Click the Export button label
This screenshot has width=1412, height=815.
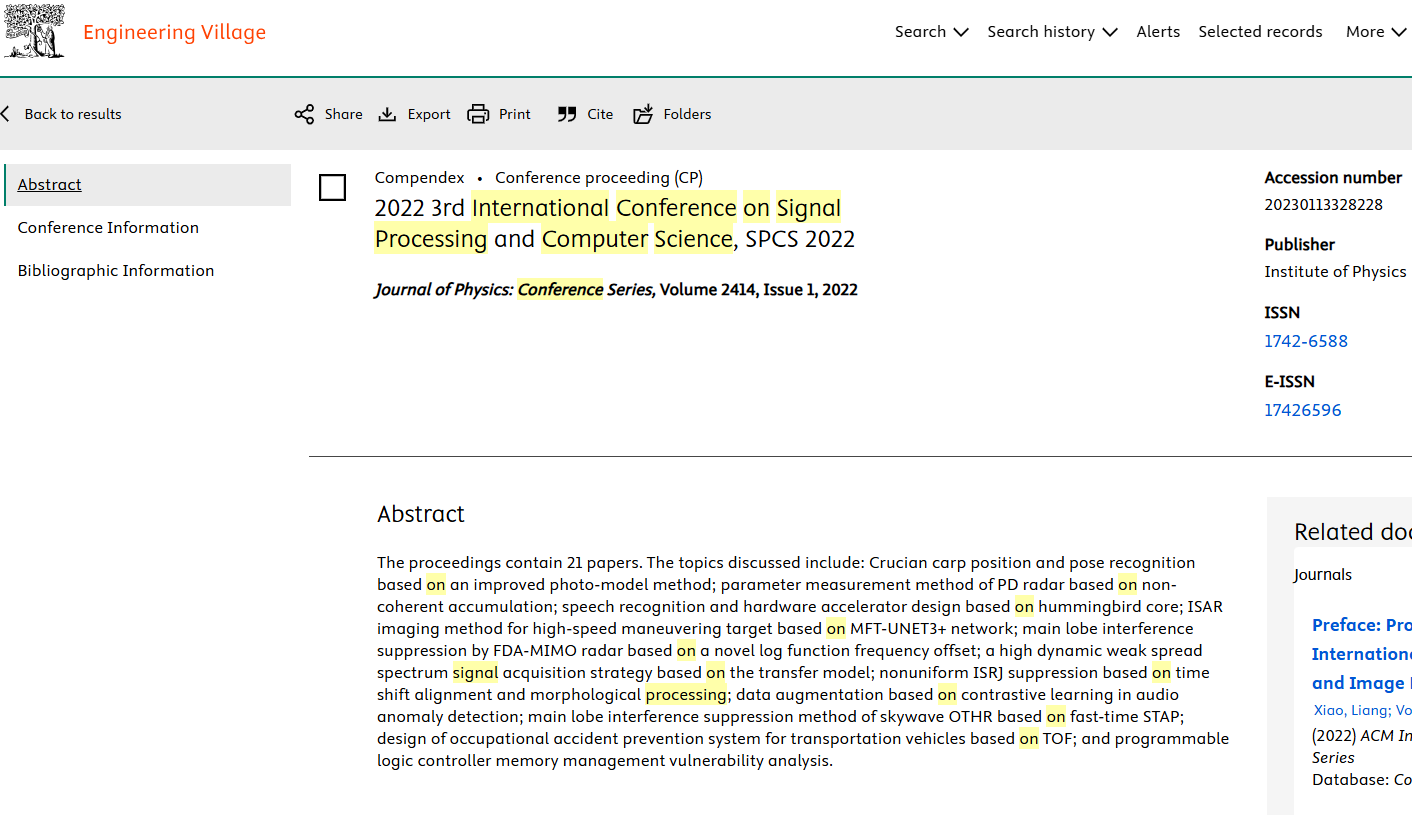click(429, 114)
